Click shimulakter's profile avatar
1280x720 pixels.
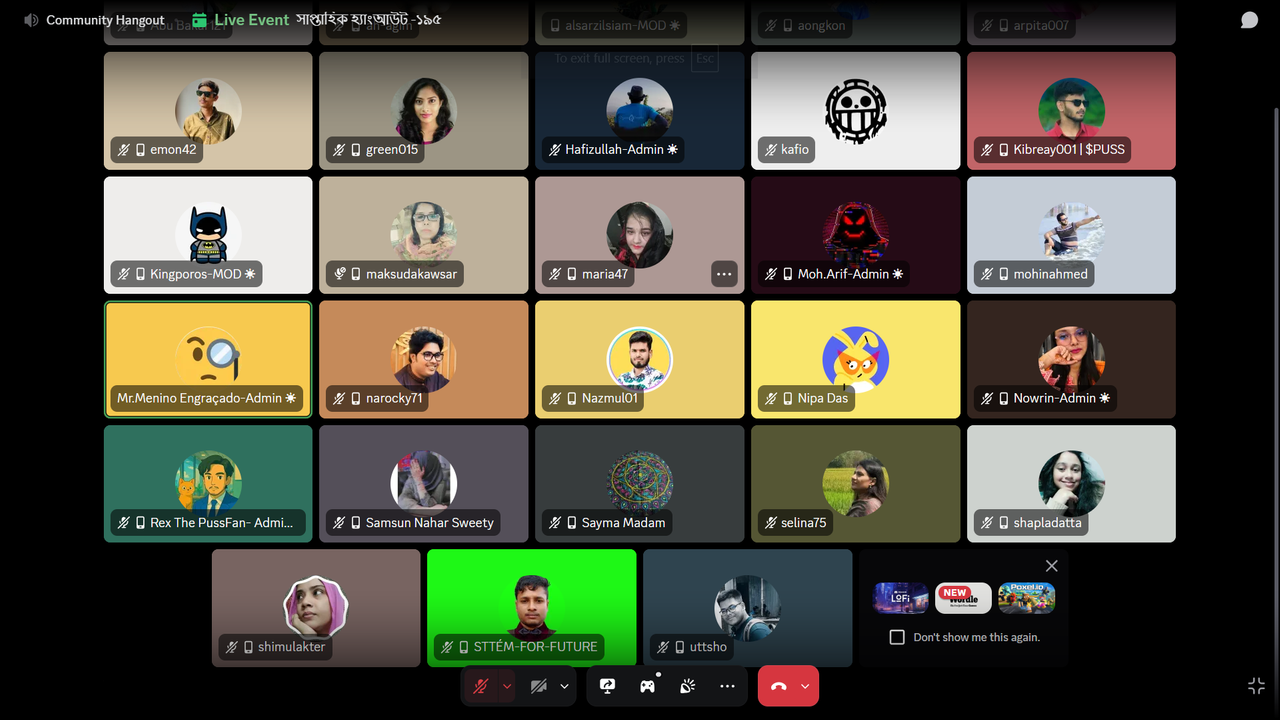[x=316, y=607]
